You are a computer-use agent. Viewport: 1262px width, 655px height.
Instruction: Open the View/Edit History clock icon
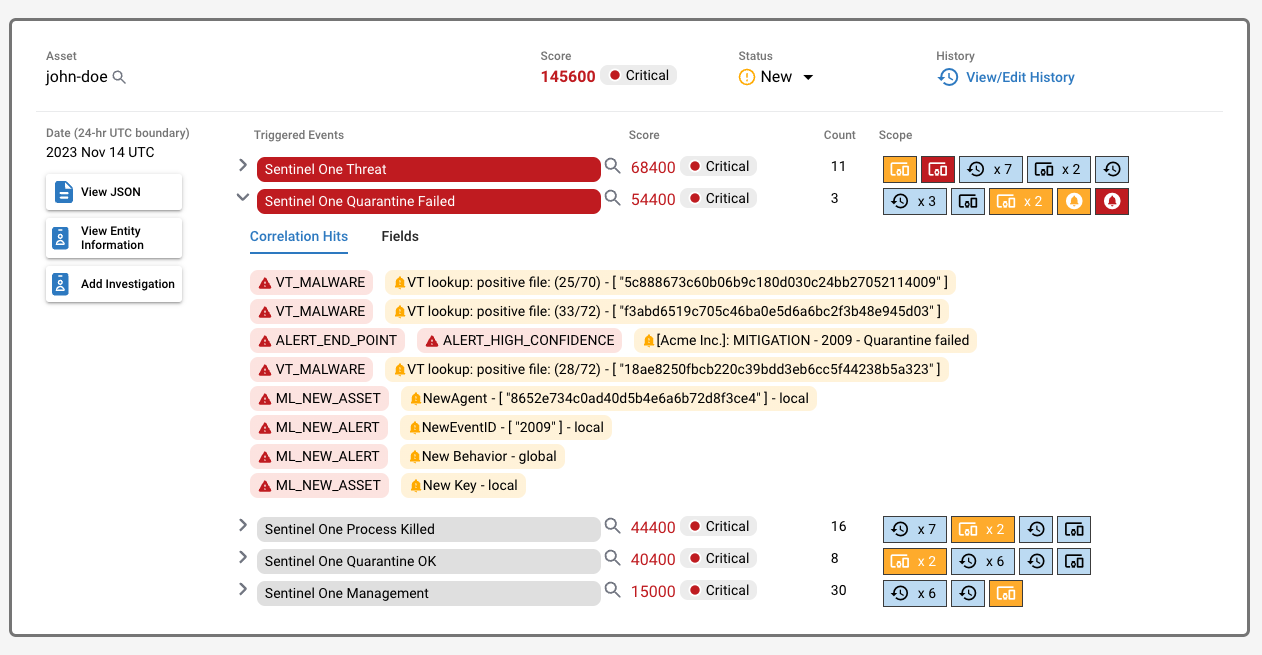coord(948,77)
